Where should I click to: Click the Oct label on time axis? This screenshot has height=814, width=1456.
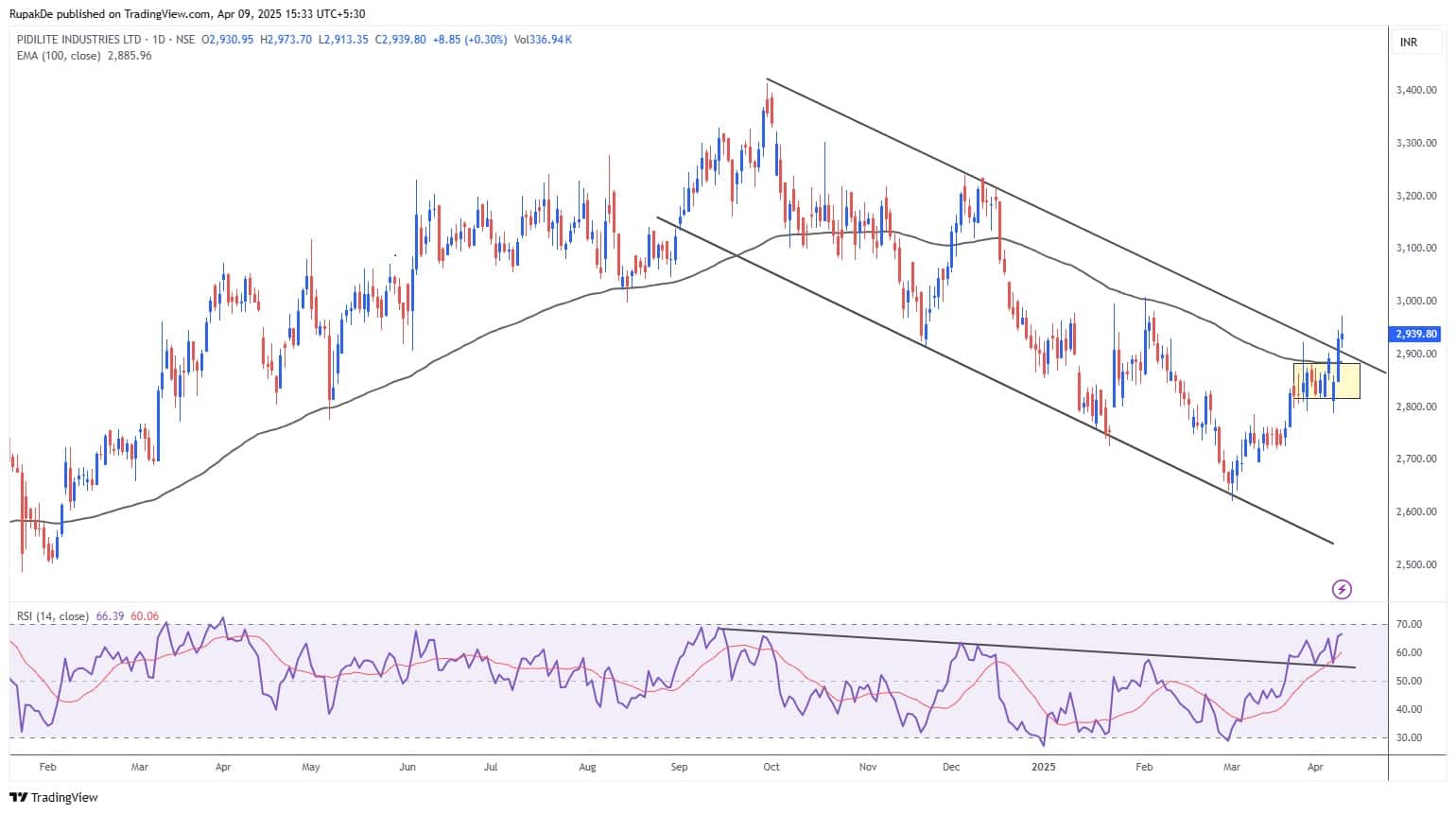pyautogui.click(x=771, y=768)
